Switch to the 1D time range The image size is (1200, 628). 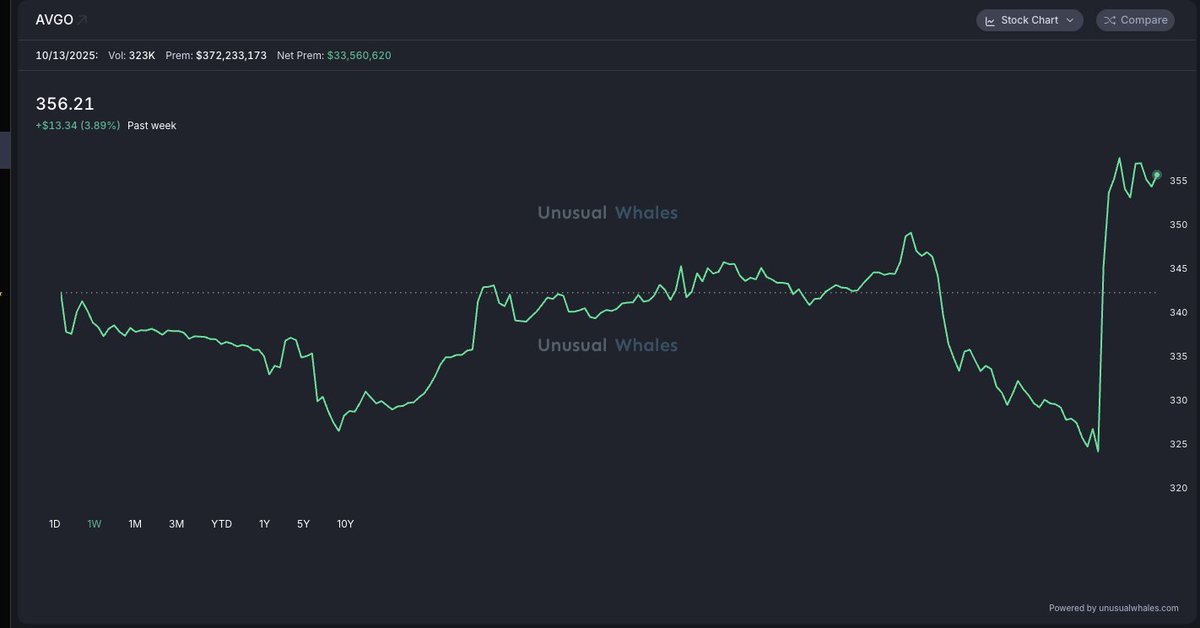[x=55, y=524]
